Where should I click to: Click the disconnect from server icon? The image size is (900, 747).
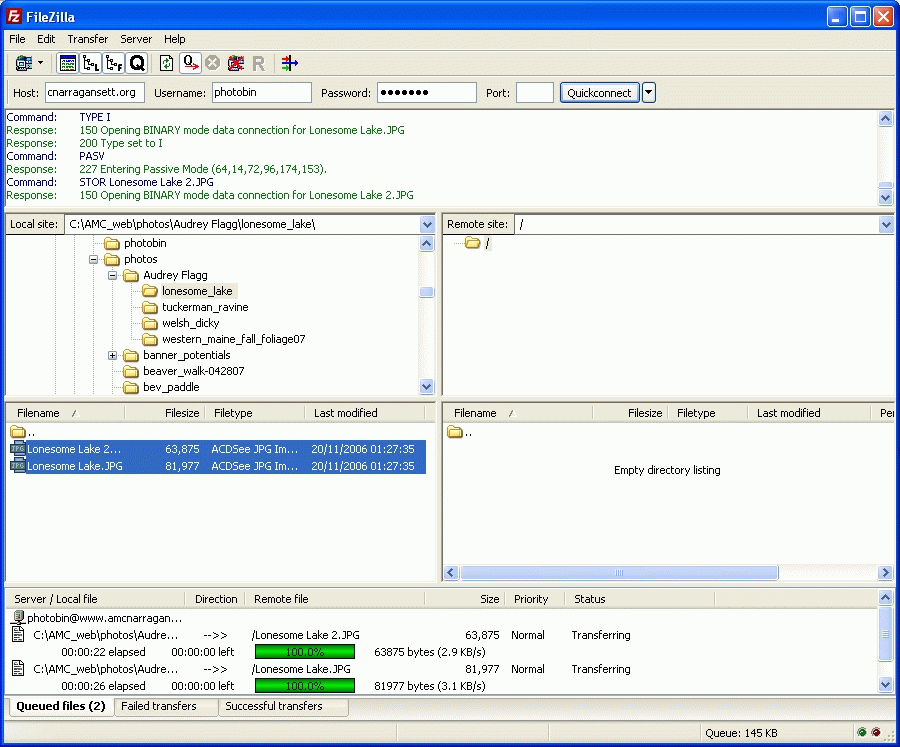coord(235,63)
